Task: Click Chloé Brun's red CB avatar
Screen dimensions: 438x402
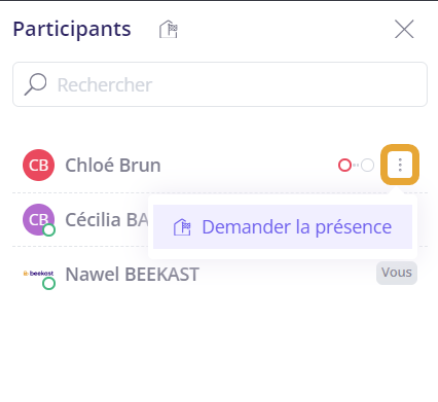Action: pyautogui.click(x=39, y=165)
